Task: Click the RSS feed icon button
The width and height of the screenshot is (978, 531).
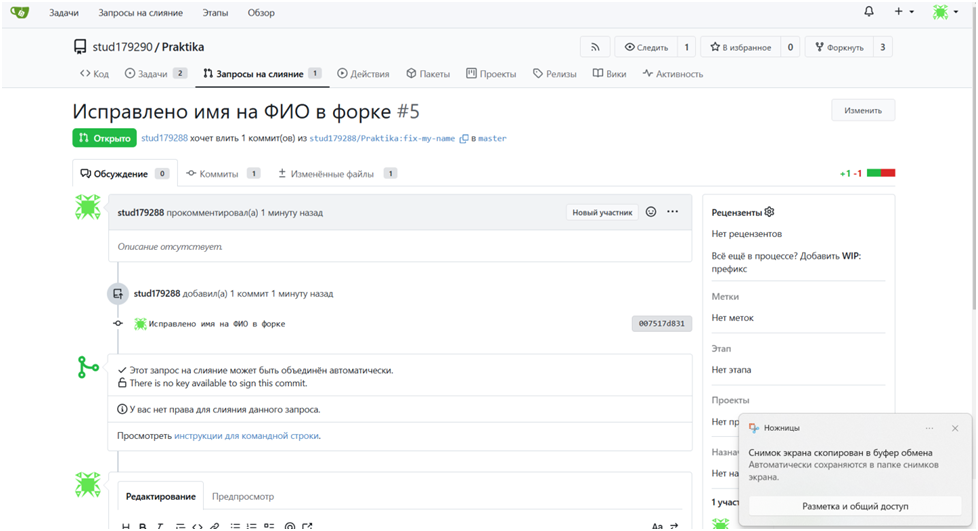Action: pyautogui.click(x=594, y=47)
